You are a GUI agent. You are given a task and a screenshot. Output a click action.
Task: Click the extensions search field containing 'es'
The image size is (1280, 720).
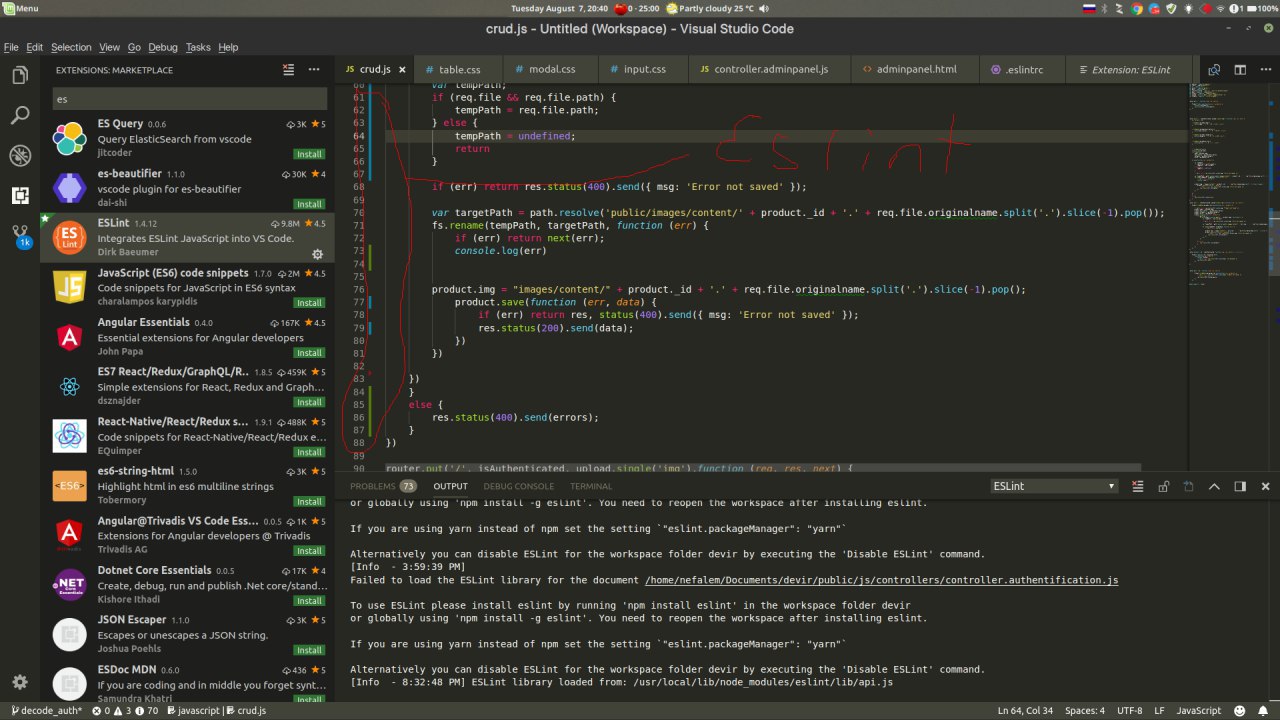point(189,99)
